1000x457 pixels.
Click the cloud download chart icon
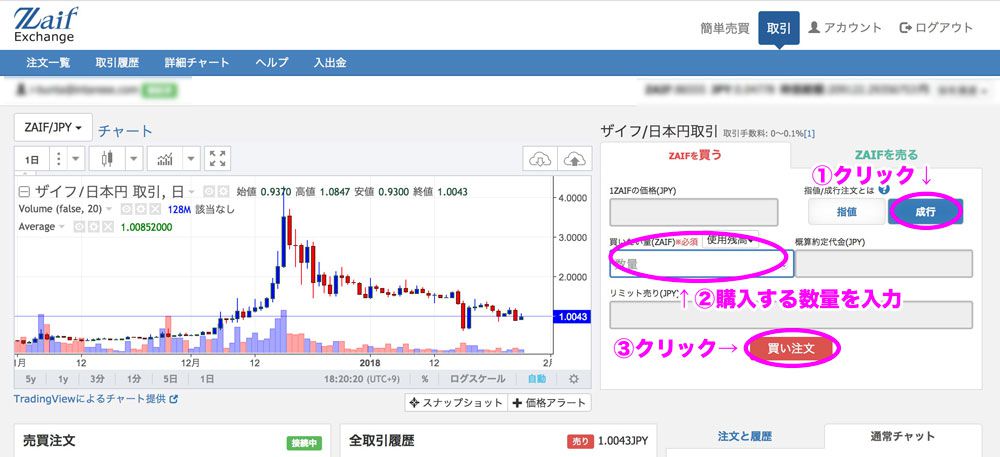point(540,159)
